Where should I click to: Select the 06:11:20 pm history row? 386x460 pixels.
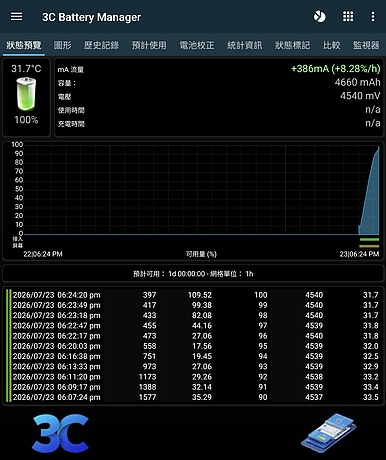tap(193, 377)
